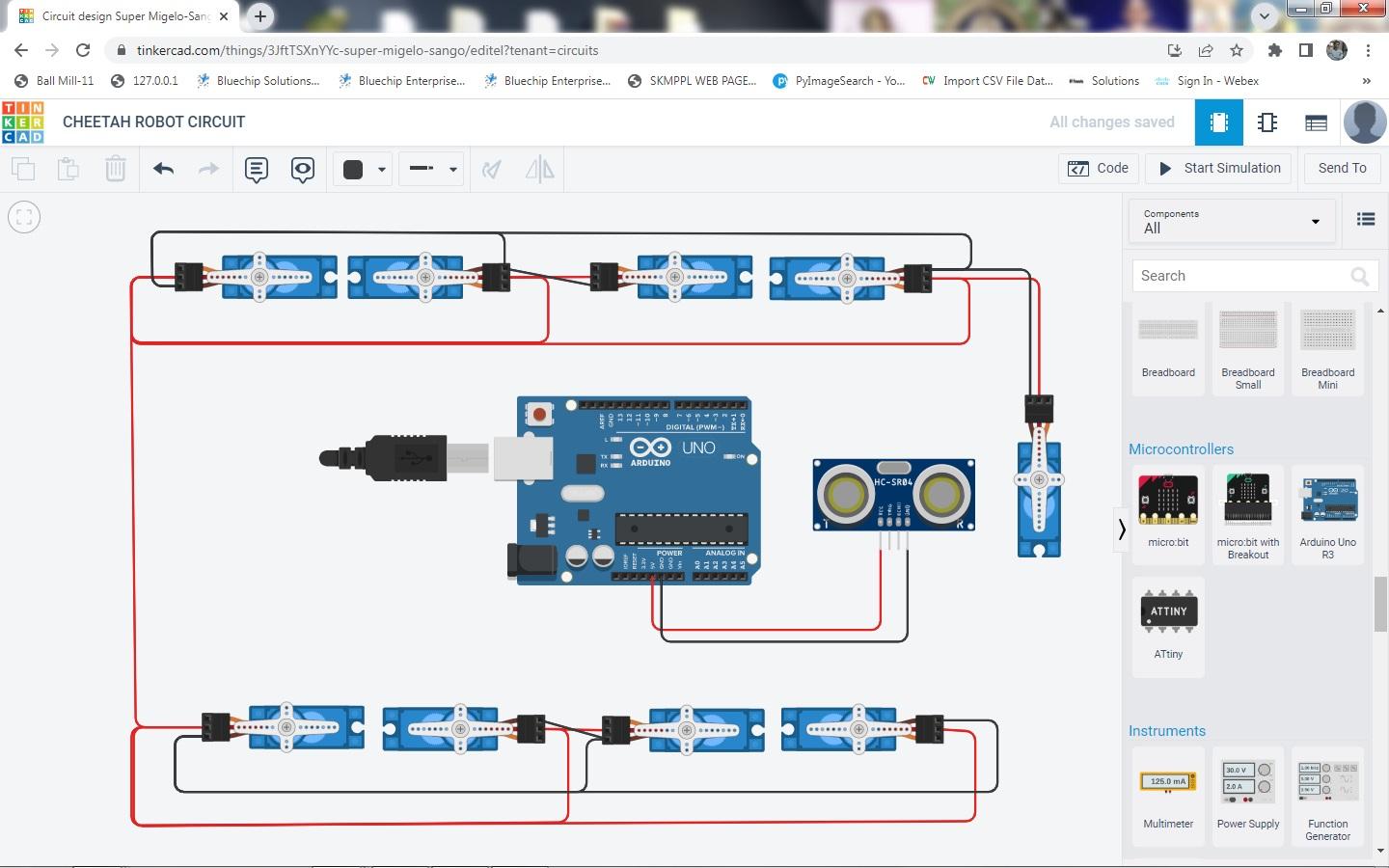
Task: Click the USB cable on canvas
Action: pos(405,457)
